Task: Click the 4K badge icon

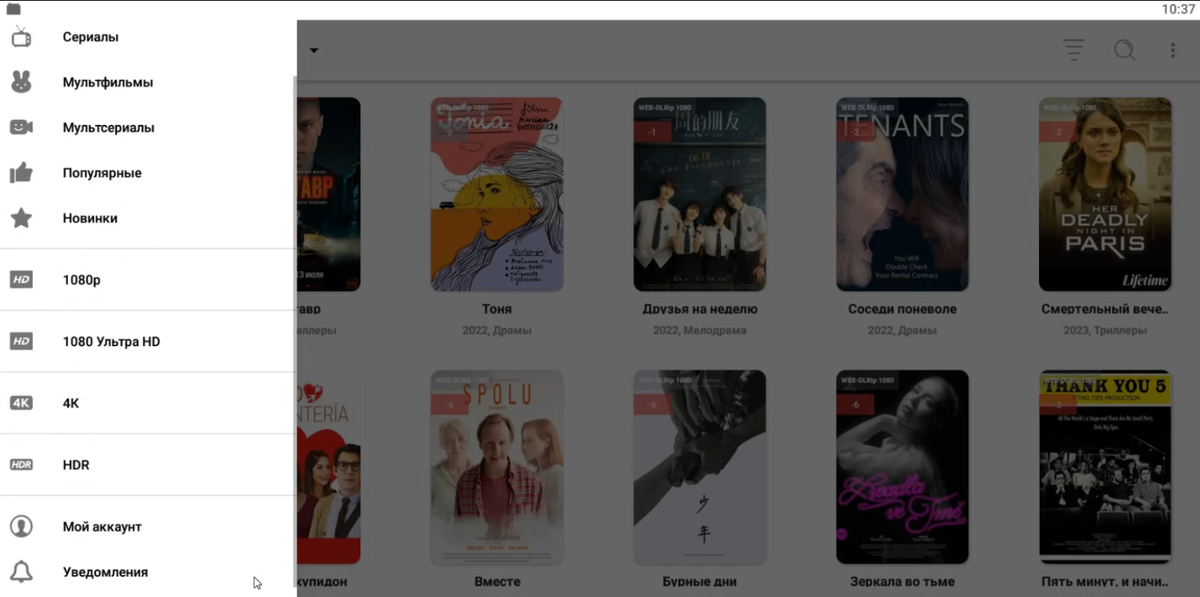Action: 21,403
